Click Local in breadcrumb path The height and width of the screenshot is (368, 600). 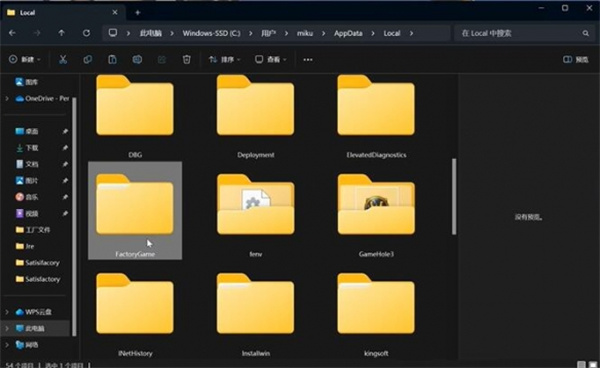click(392, 33)
